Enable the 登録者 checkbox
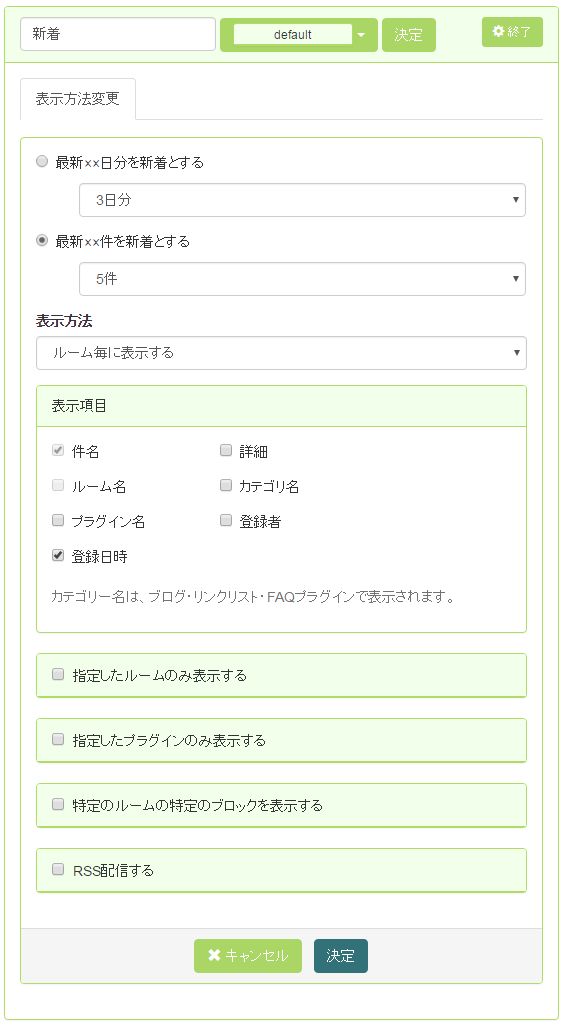The width and height of the screenshot is (567, 1025). pyautogui.click(x=226, y=520)
